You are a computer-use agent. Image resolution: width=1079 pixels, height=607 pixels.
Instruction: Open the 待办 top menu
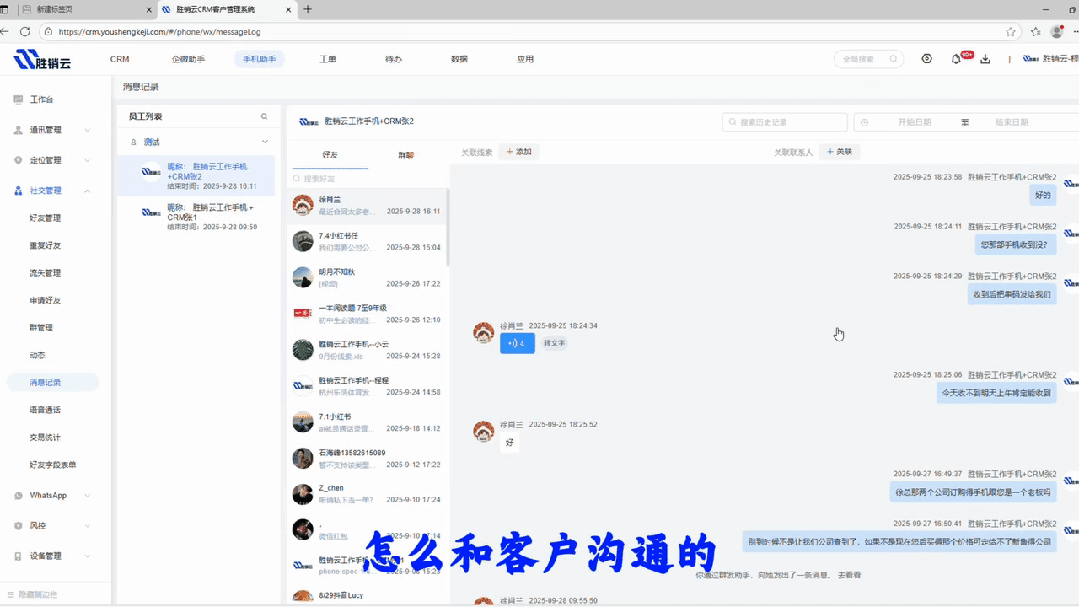[394, 59]
